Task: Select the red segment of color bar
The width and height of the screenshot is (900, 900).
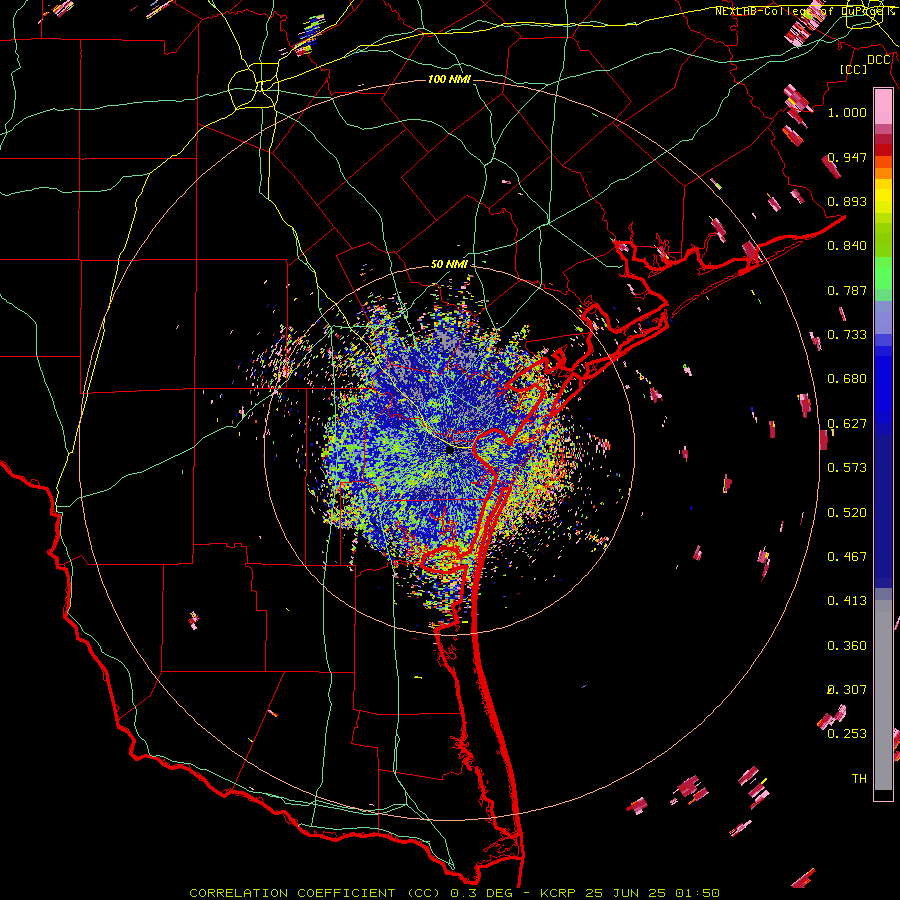Action: [883, 150]
